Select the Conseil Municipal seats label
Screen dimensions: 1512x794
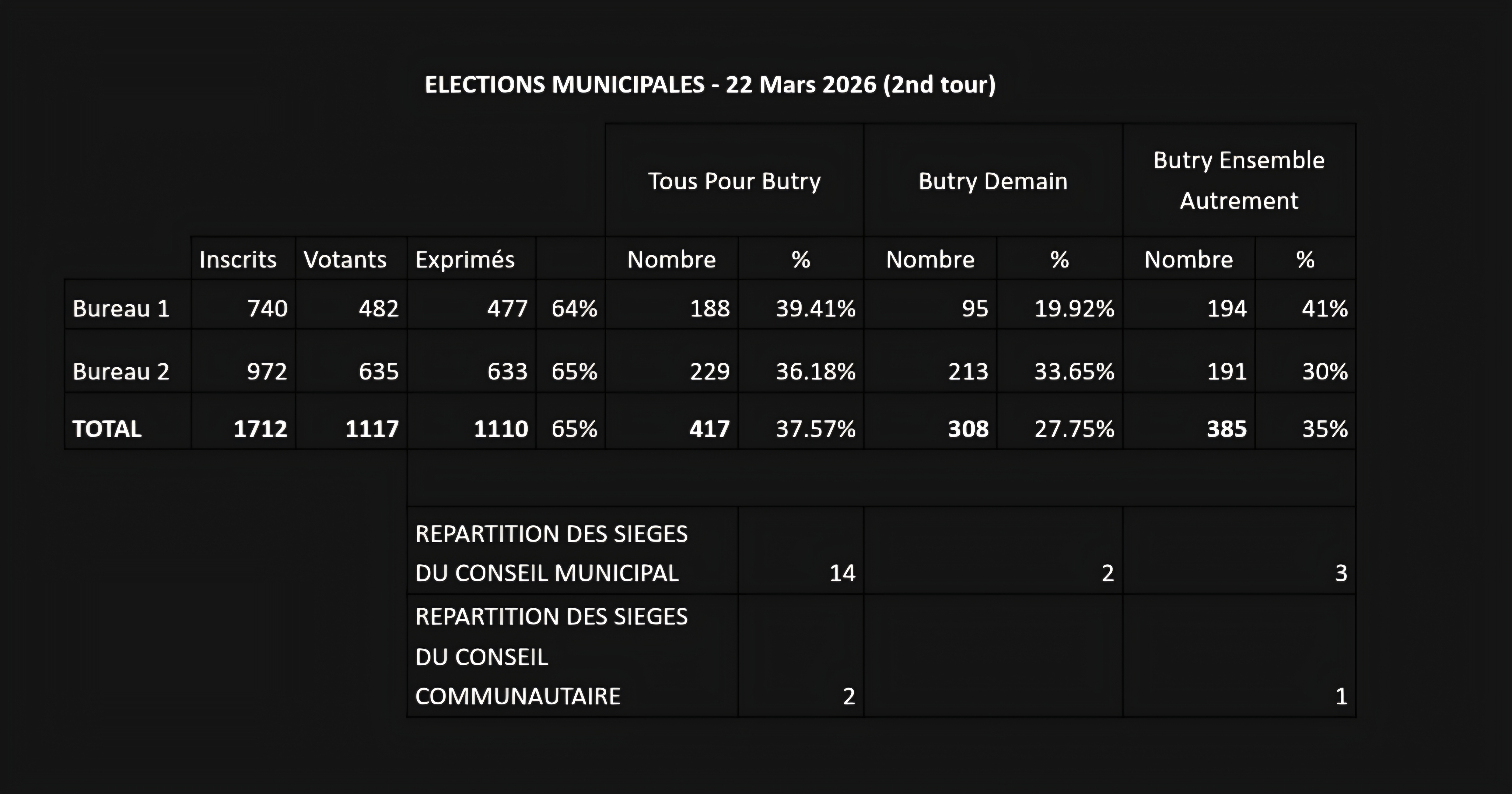[x=551, y=553]
